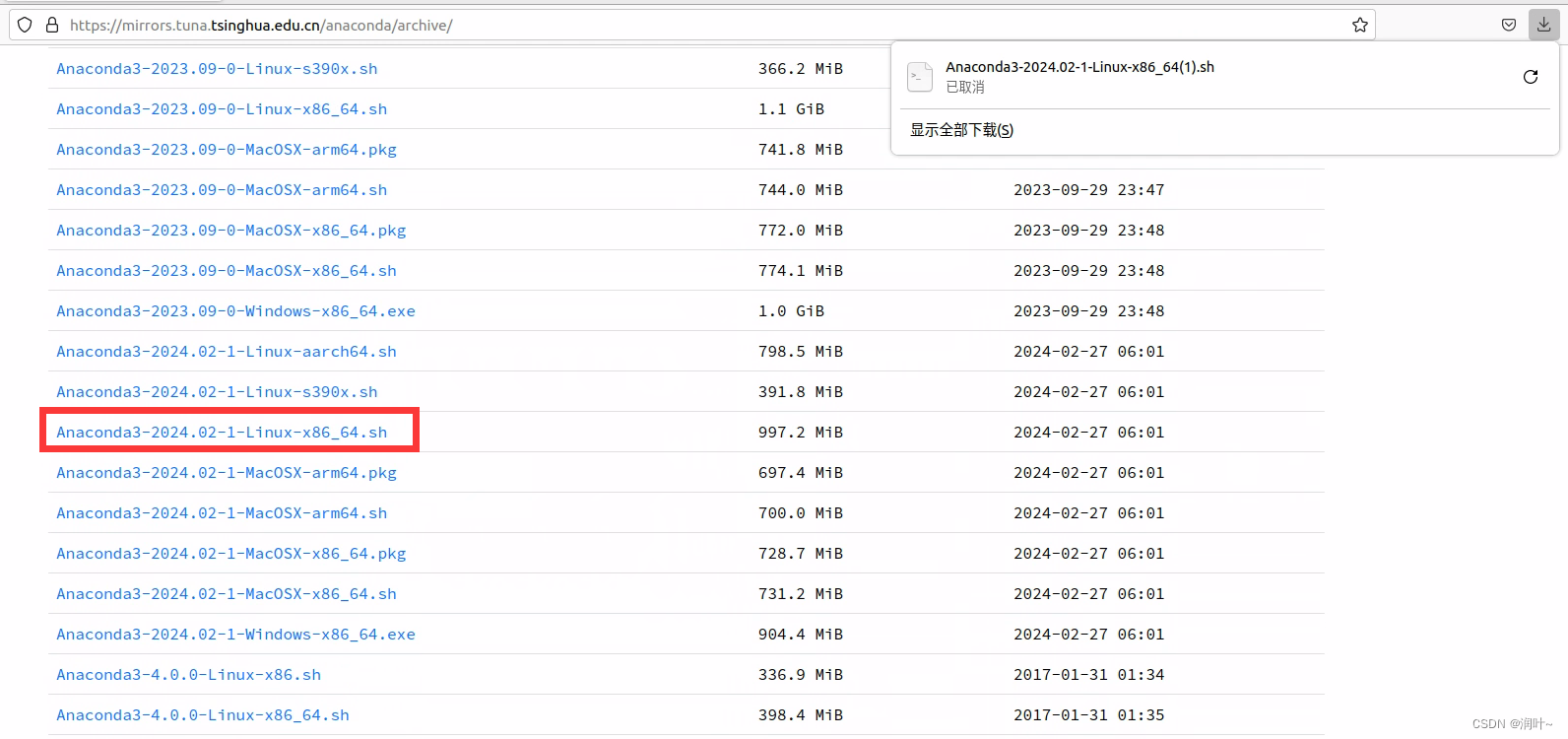The width and height of the screenshot is (1568, 739).
Task: Open Anaconda3-2024.02-1-Linux-s390x.sh link
Action: (217, 392)
